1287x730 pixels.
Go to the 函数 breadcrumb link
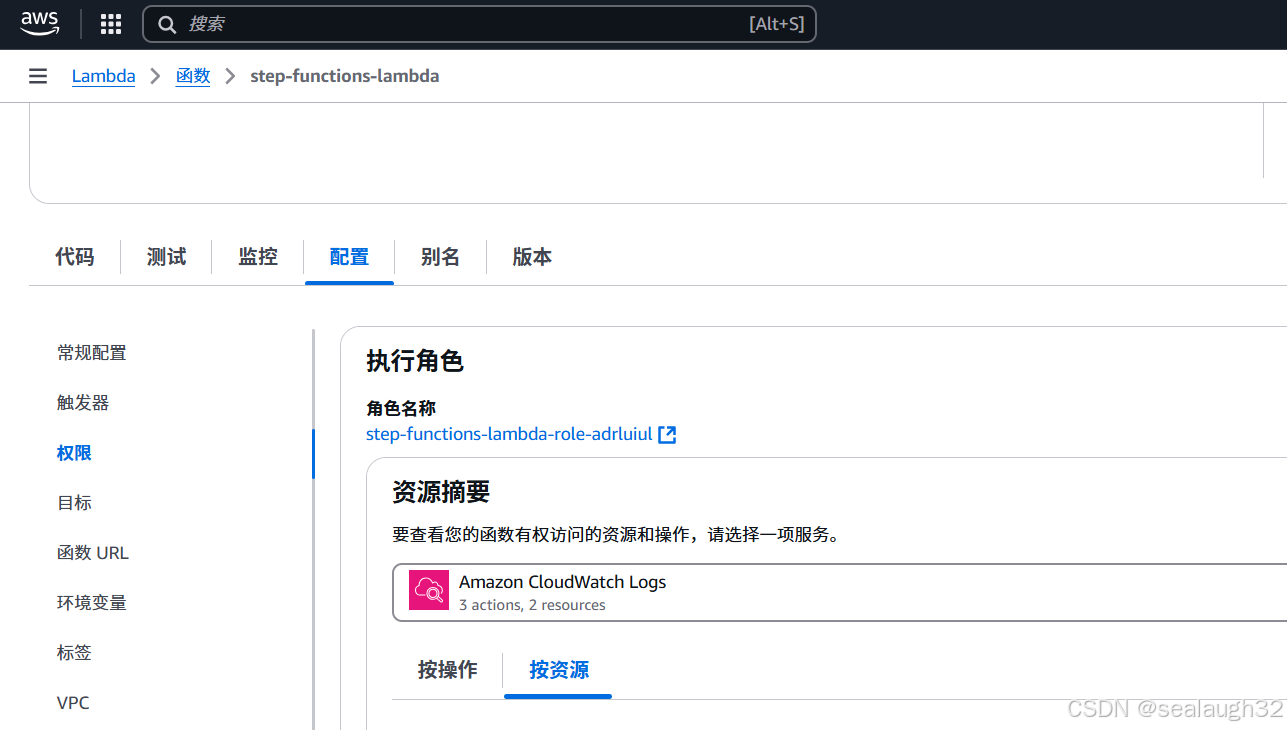[193, 76]
